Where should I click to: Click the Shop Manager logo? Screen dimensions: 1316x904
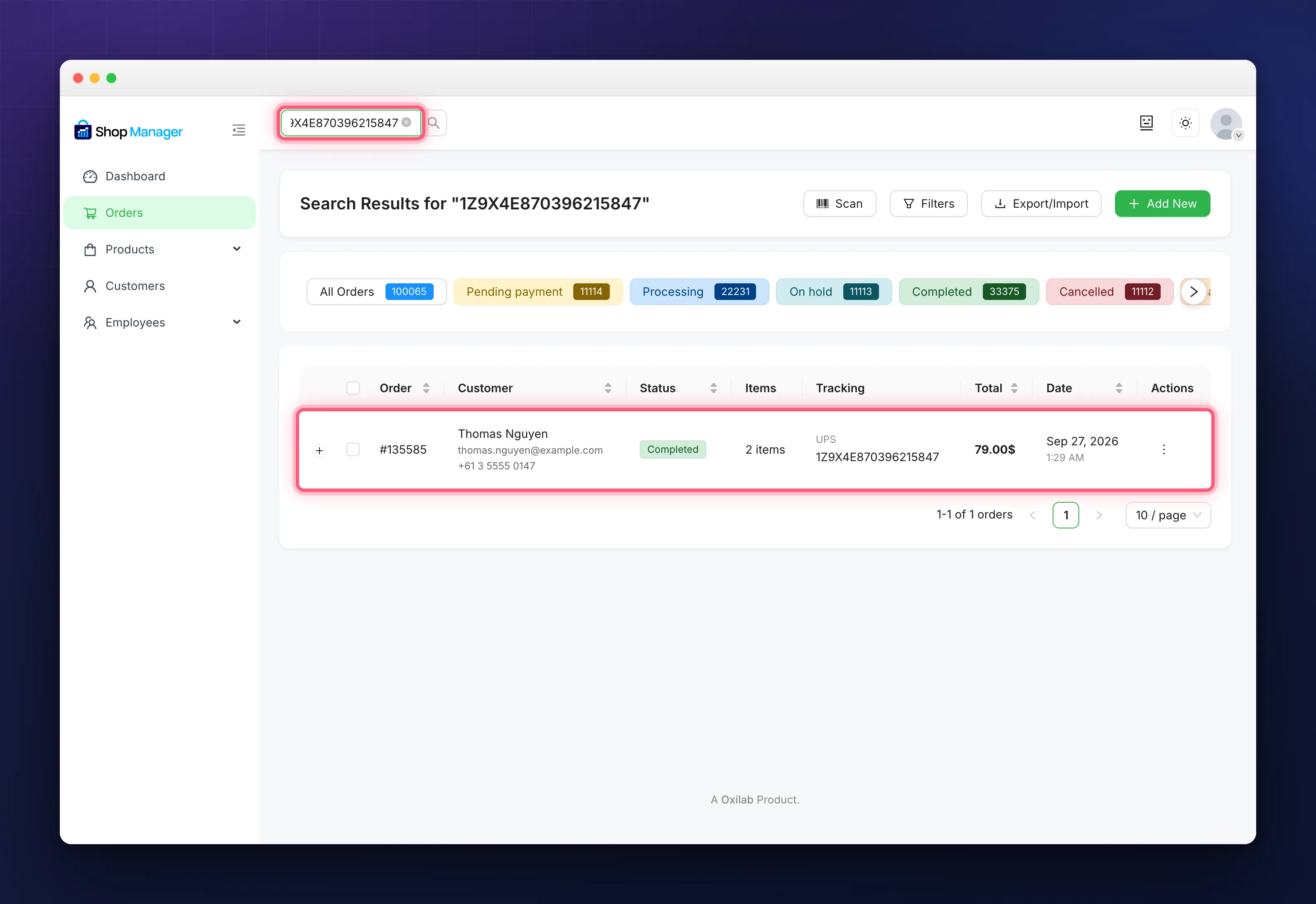128,131
